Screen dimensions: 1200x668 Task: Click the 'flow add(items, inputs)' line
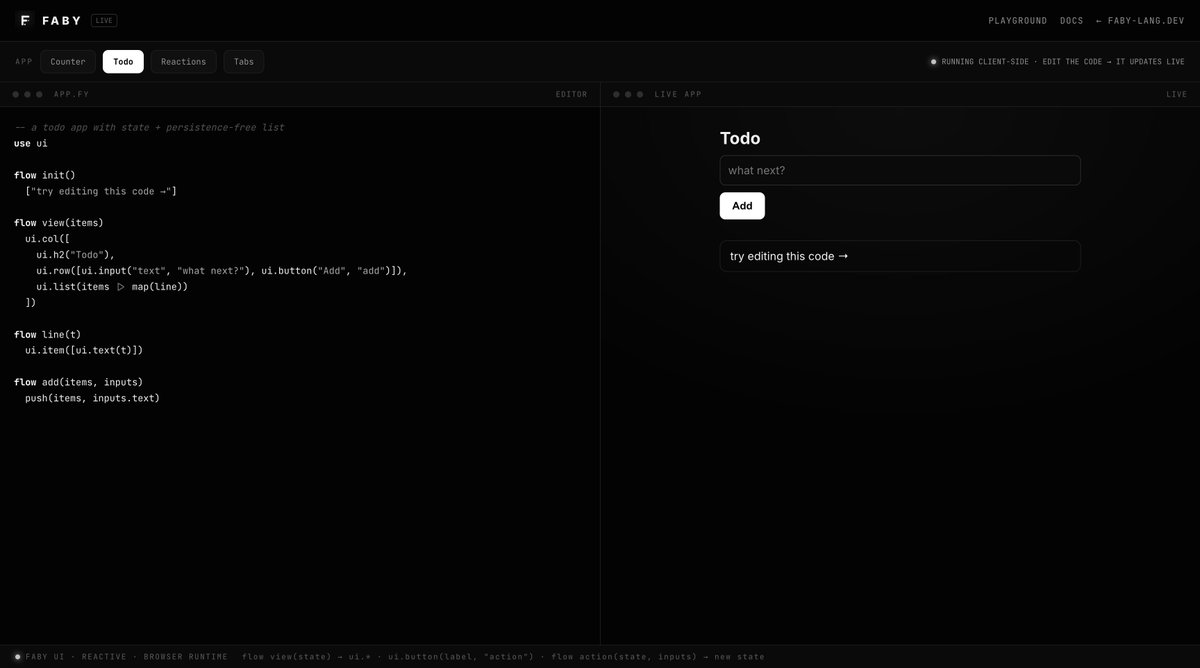tap(79, 383)
